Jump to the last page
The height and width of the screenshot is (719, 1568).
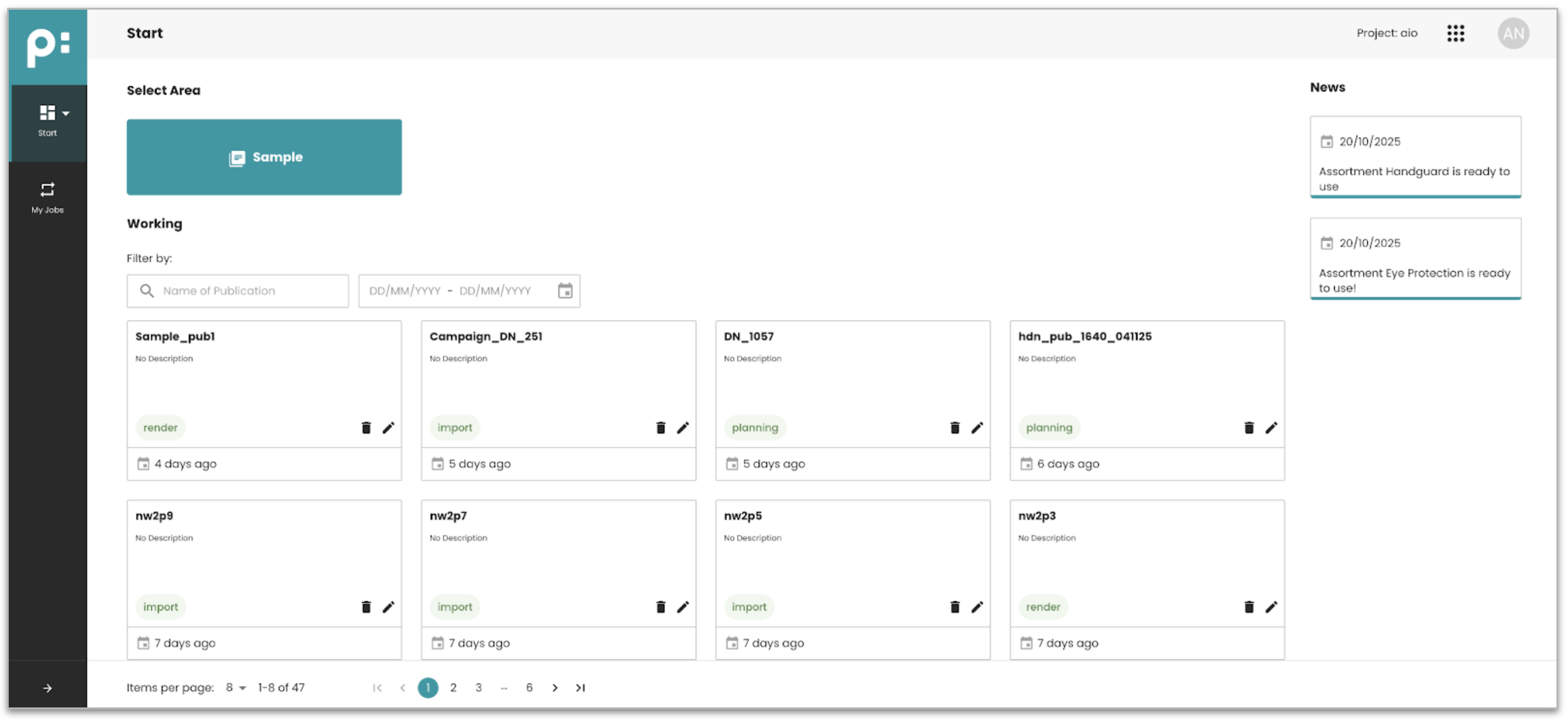click(580, 687)
